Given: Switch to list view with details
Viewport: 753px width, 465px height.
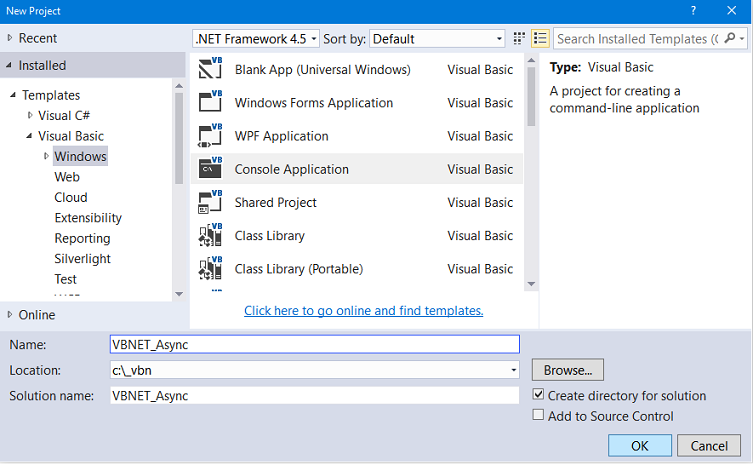Looking at the screenshot, I should coord(540,38).
